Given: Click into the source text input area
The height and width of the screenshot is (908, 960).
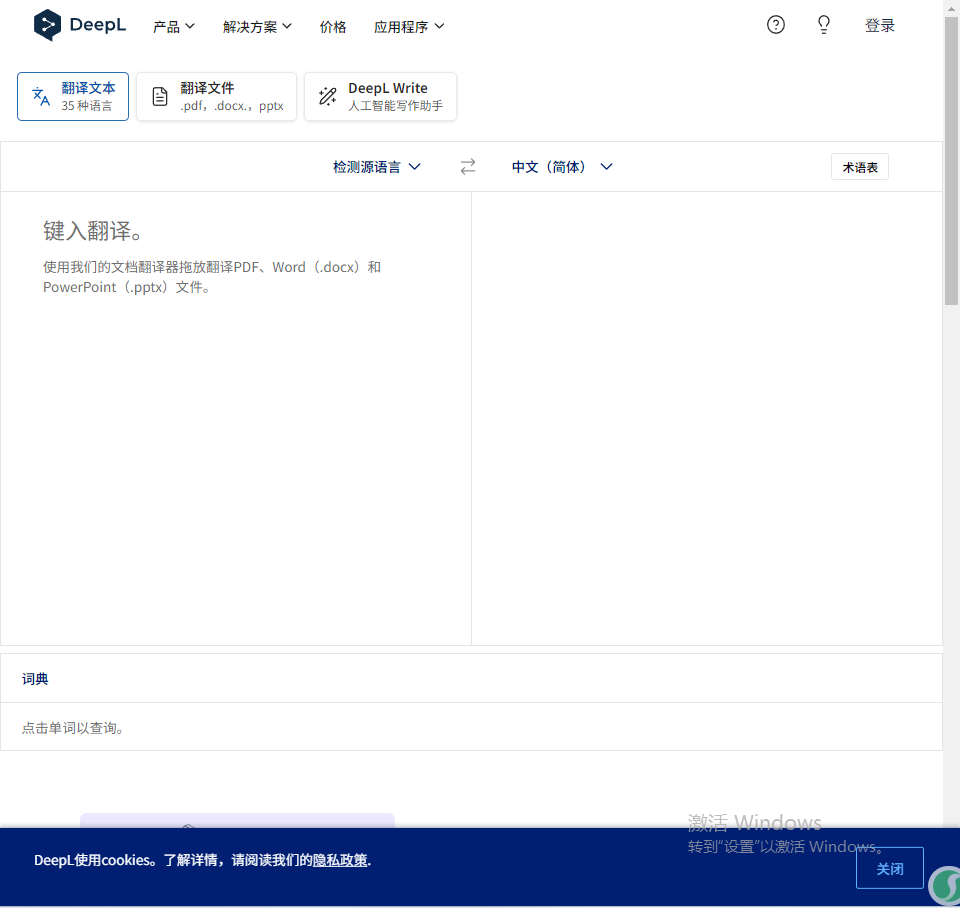Looking at the screenshot, I should point(236,418).
